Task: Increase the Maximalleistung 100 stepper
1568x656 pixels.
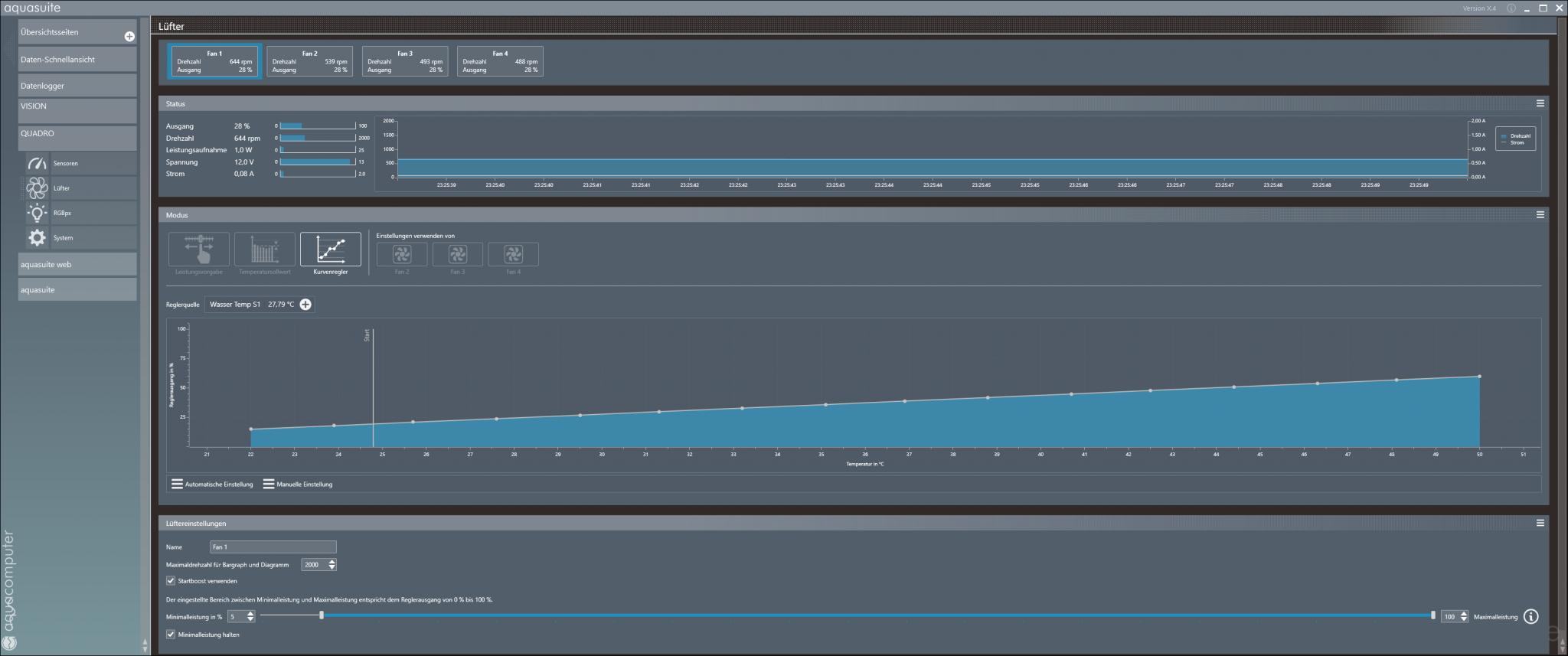Action: (1464, 614)
